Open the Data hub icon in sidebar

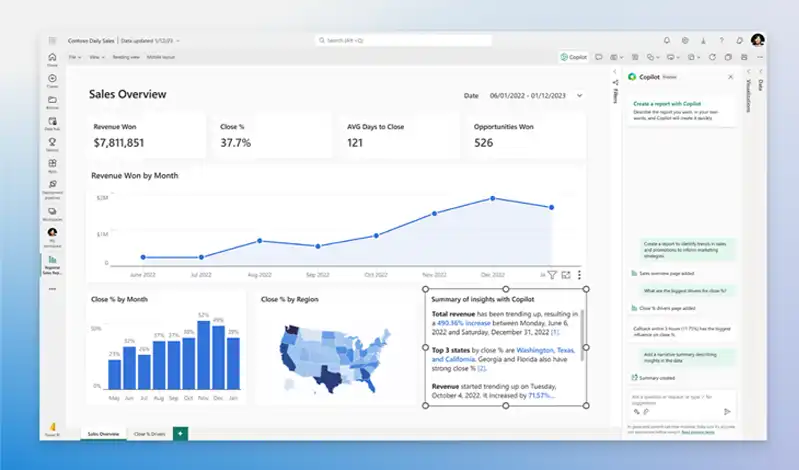(x=52, y=123)
